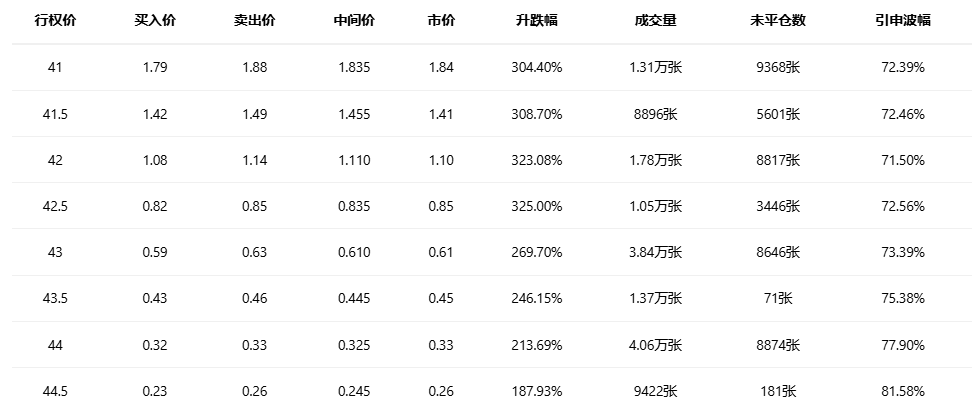The width and height of the screenshot is (978, 411).
Task: Sort by the 成交量 column header
Action: pyautogui.click(x=656, y=20)
